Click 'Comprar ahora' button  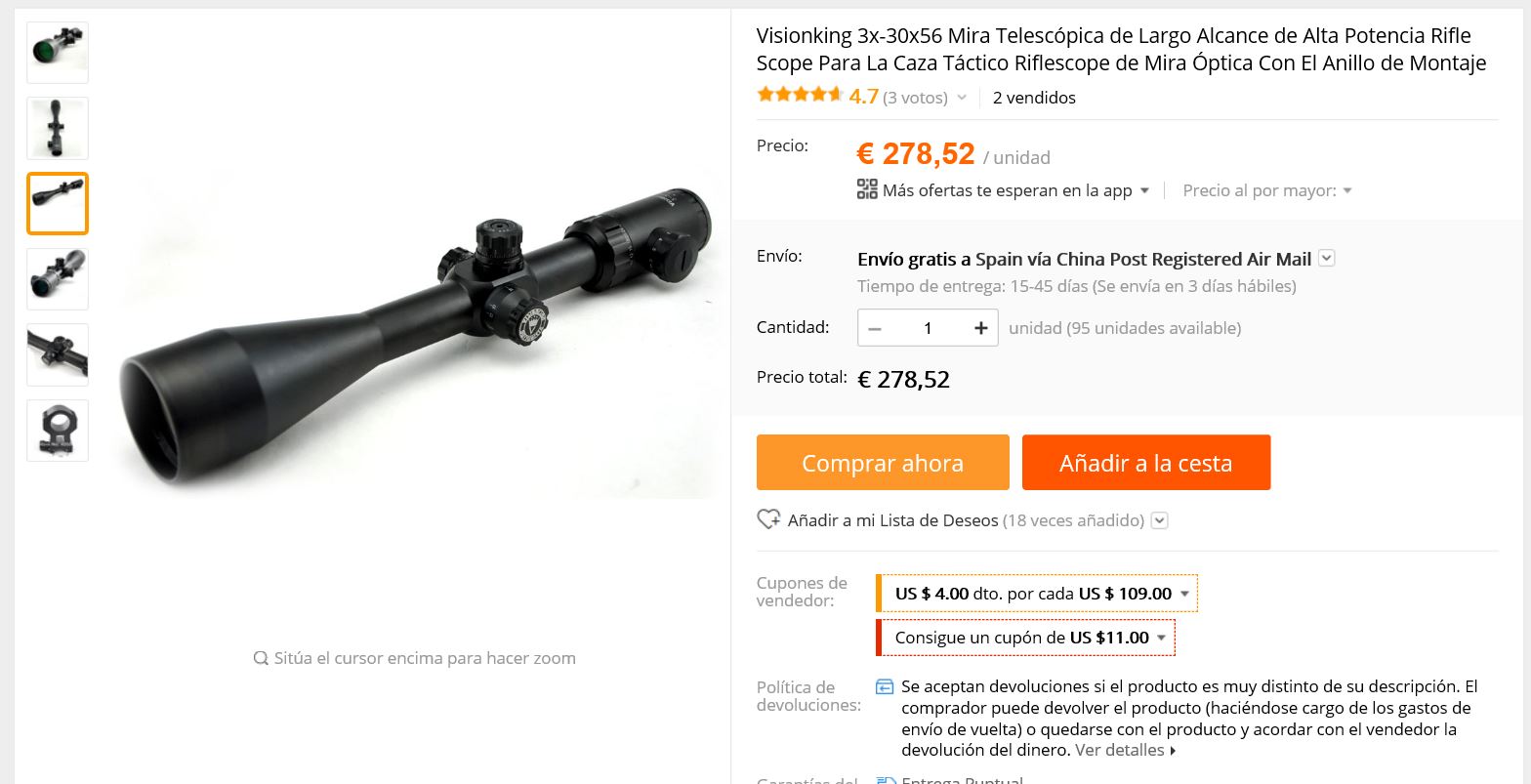pos(883,463)
